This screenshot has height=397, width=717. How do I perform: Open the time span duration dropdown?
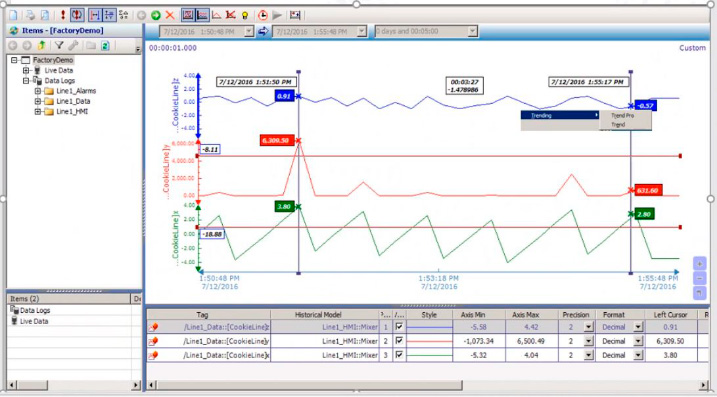472,32
